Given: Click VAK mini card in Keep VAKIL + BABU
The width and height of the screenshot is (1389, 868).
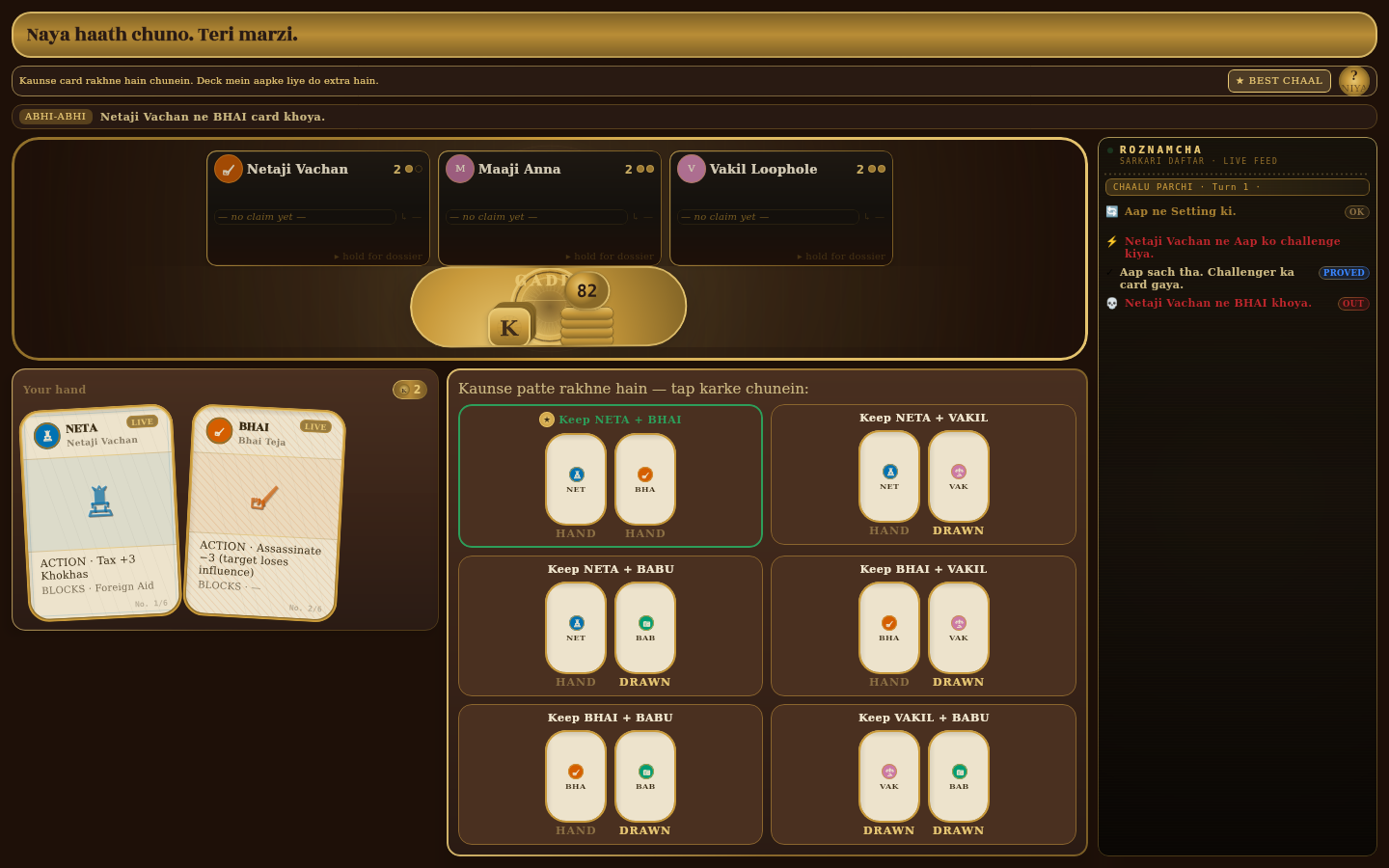Looking at the screenshot, I should 889,776.
